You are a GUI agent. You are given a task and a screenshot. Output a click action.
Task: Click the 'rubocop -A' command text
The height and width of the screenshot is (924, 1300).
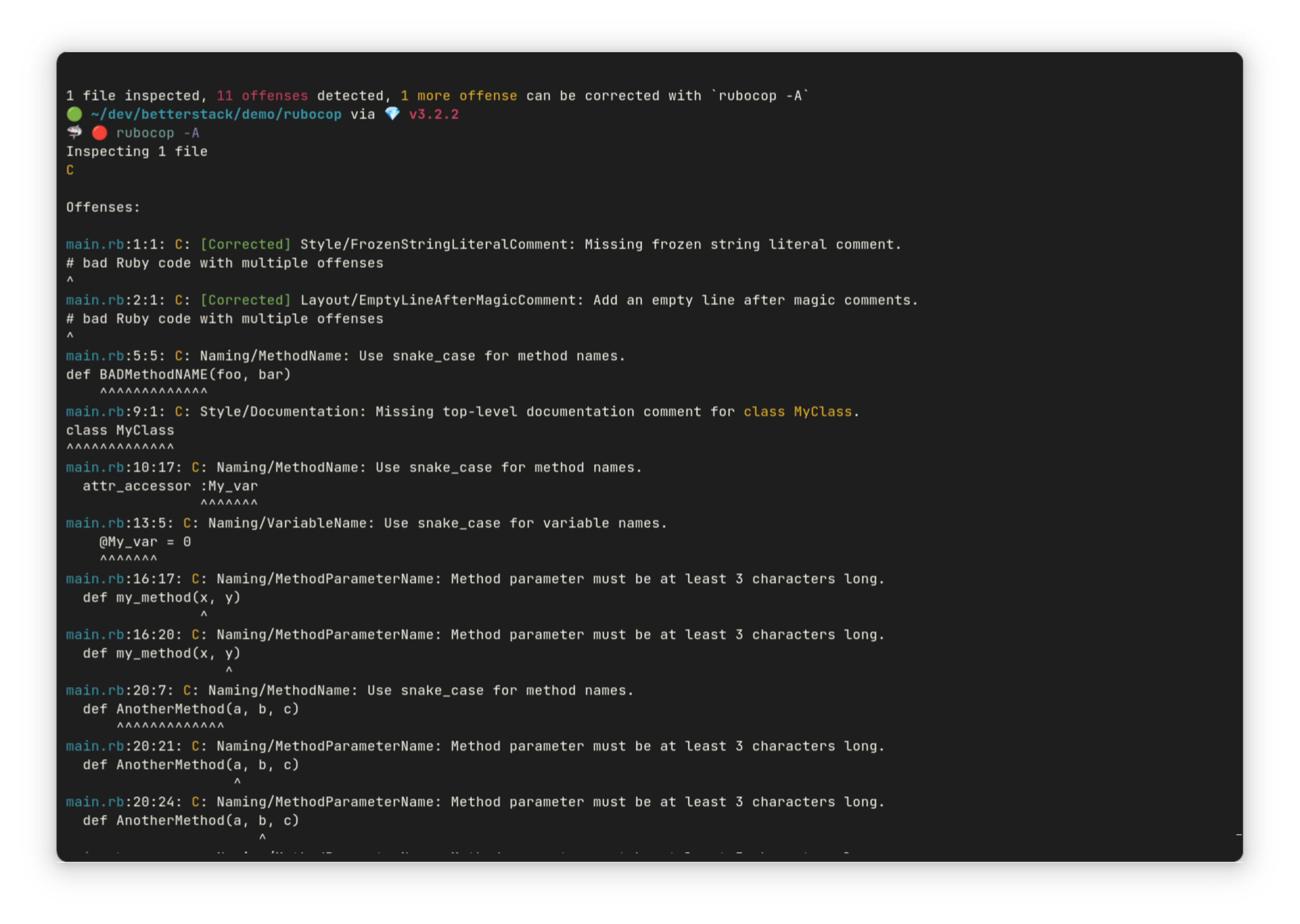158,133
